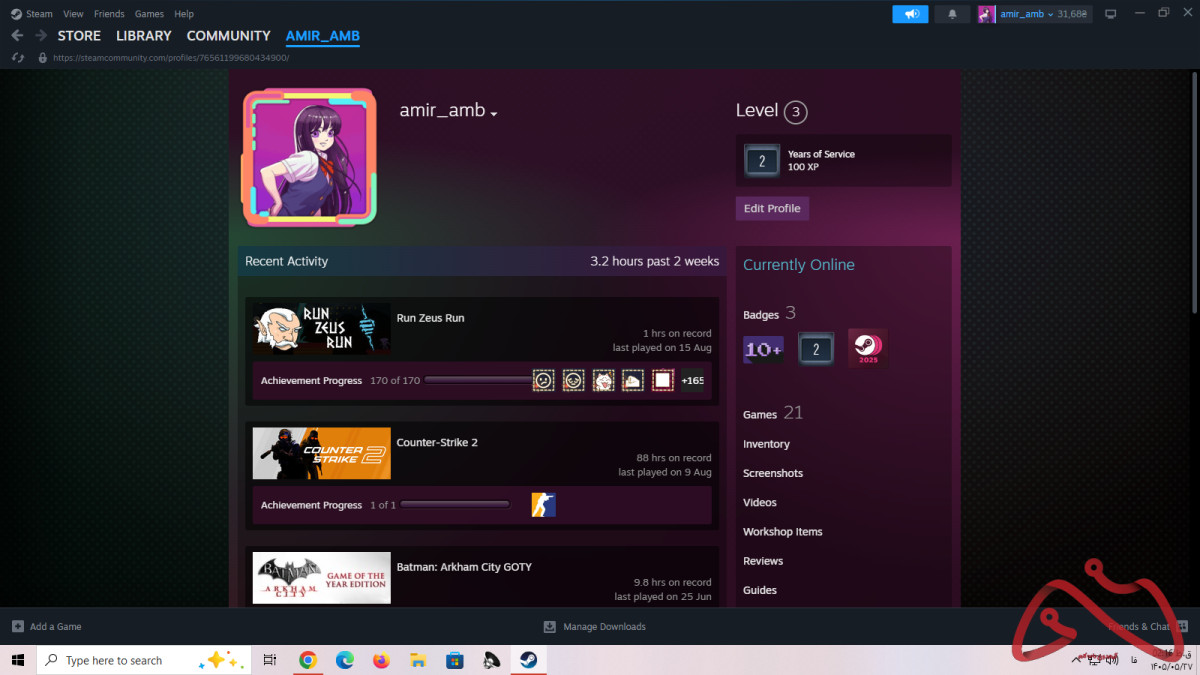
Task: Click the Counter-Strike 2 game thumbnail
Action: point(321,453)
